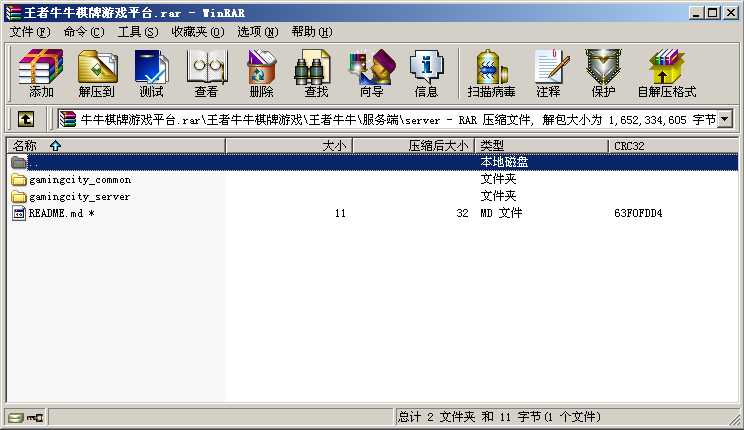The width and height of the screenshot is (744, 430).
Task: Select the README.md * file name
Action: click(x=61, y=214)
